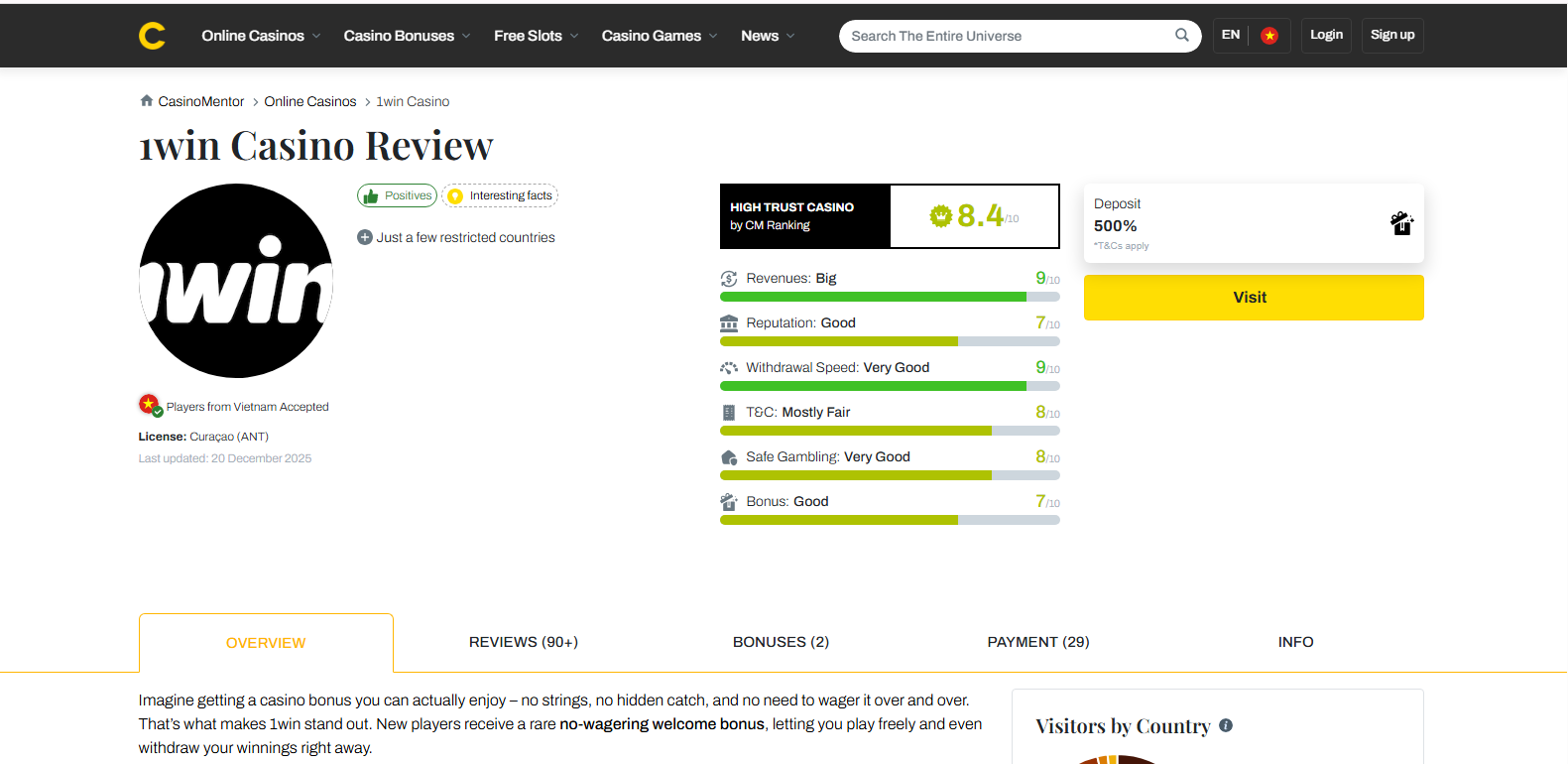Switch to the REVIEWS (90+) tab
This screenshot has width=1568, height=764.
click(x=524, y=642)
